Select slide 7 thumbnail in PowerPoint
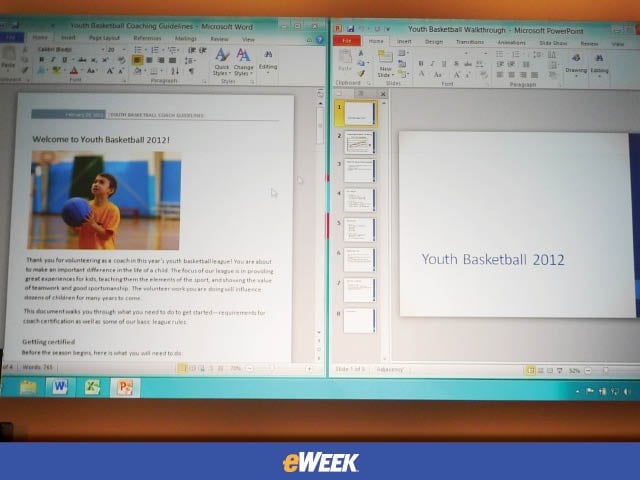Screen dimensions: 640x480 pyautogui.click(x=359, y=290)
